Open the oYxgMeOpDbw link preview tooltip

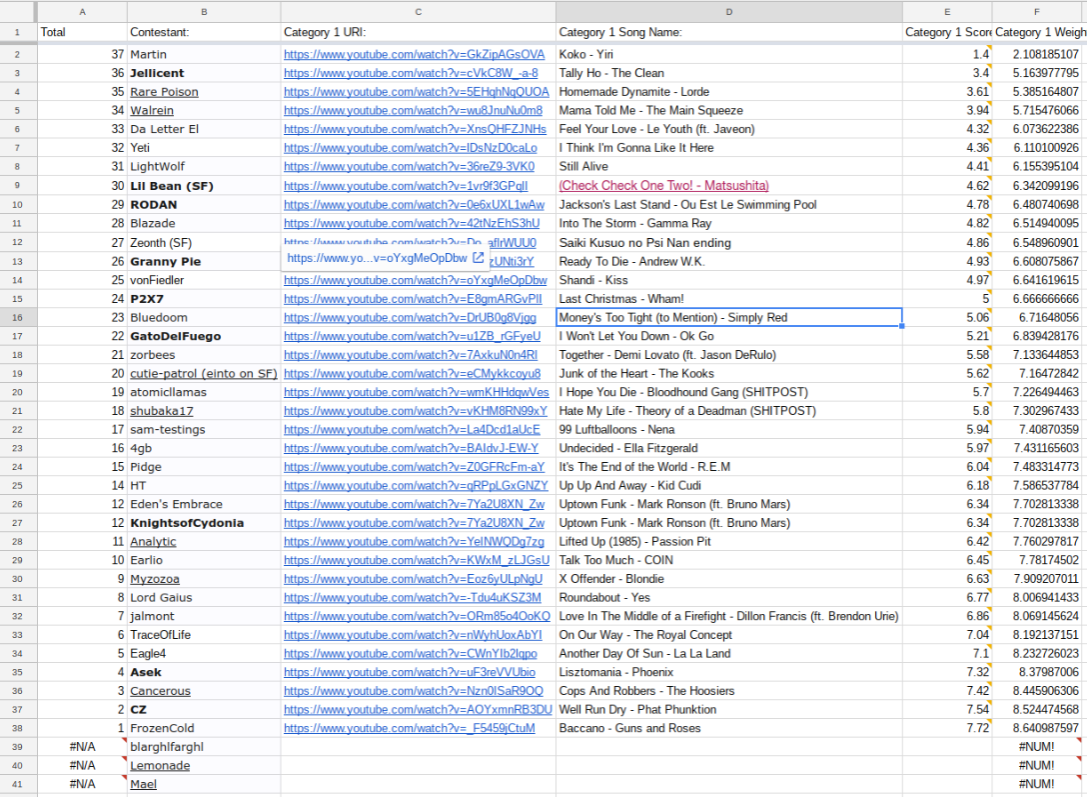point(377,258)
